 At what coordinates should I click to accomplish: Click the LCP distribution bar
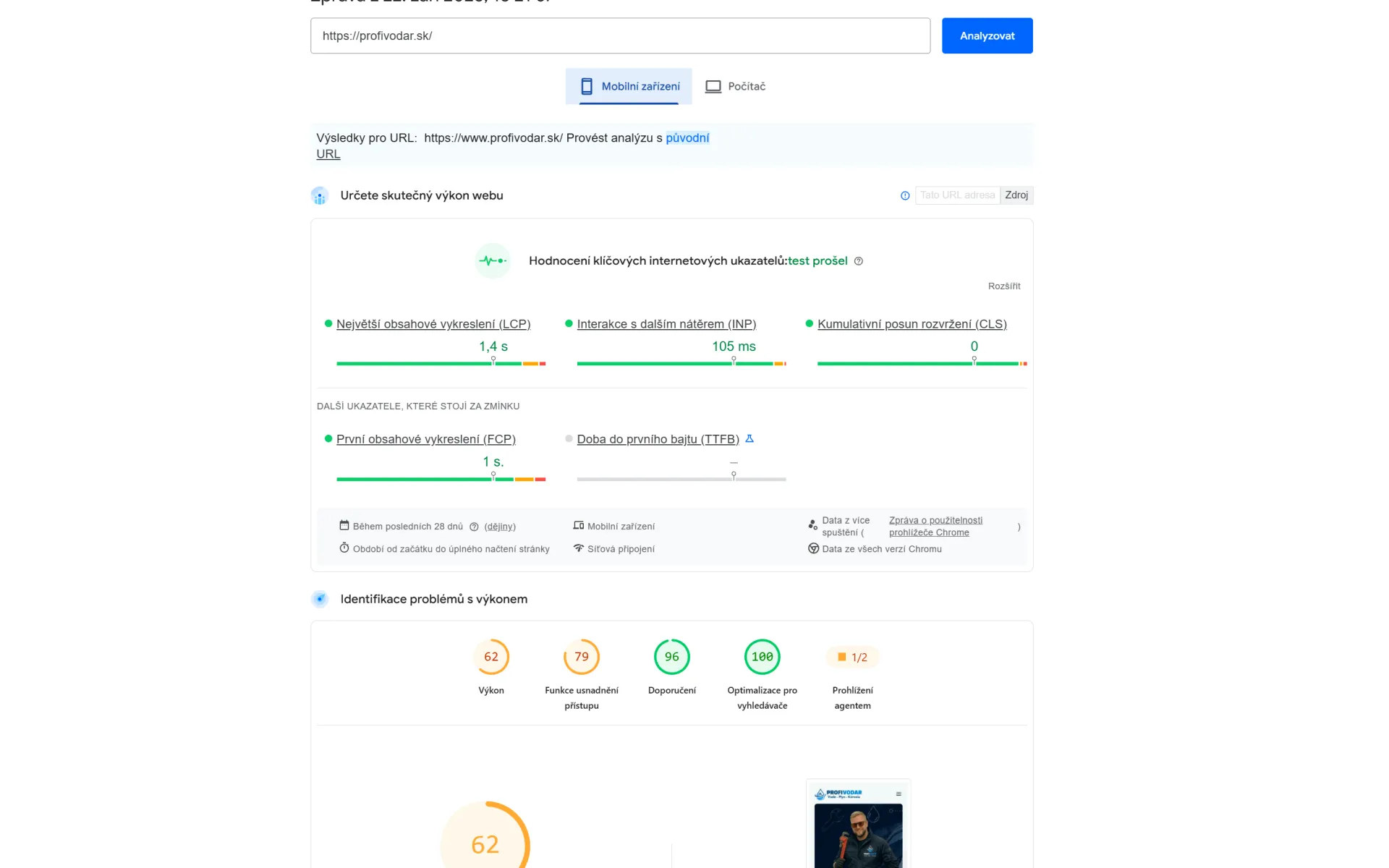tap(441, 364)
